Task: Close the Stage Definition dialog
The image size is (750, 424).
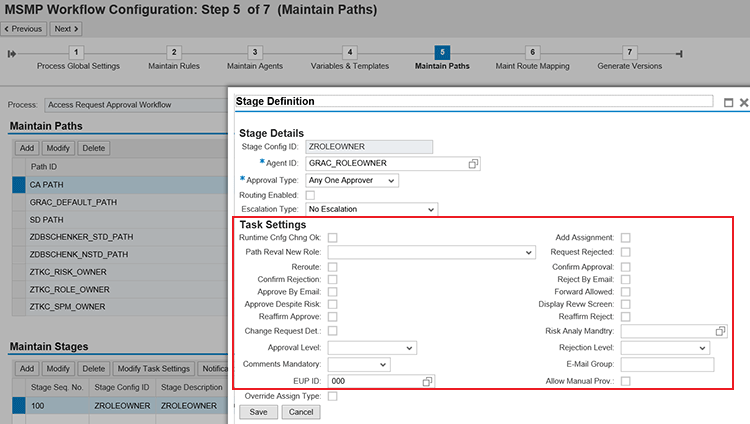Action: click(742, 102)
